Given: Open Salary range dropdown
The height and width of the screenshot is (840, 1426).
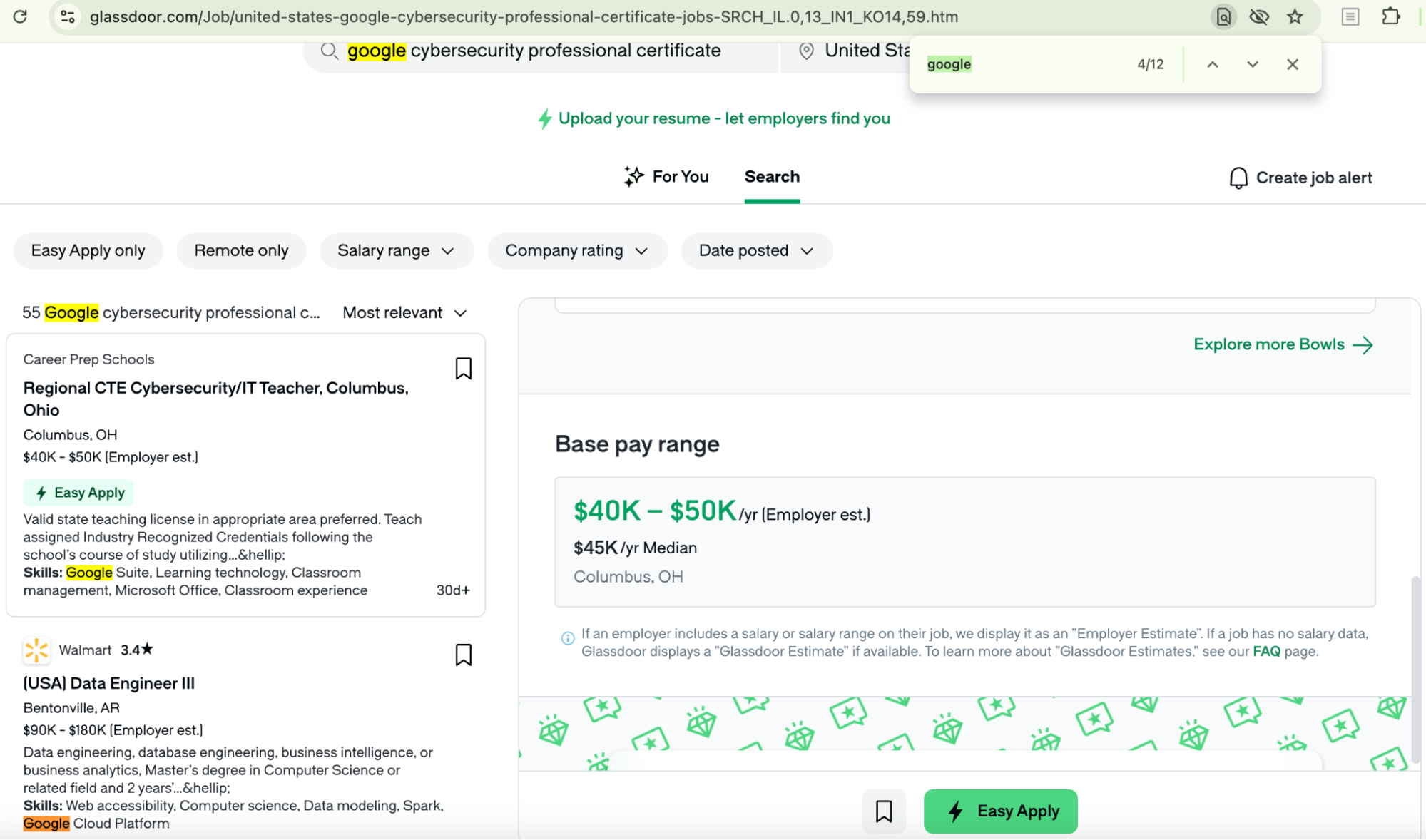Looking at the screenshot, I should point(397,251).
